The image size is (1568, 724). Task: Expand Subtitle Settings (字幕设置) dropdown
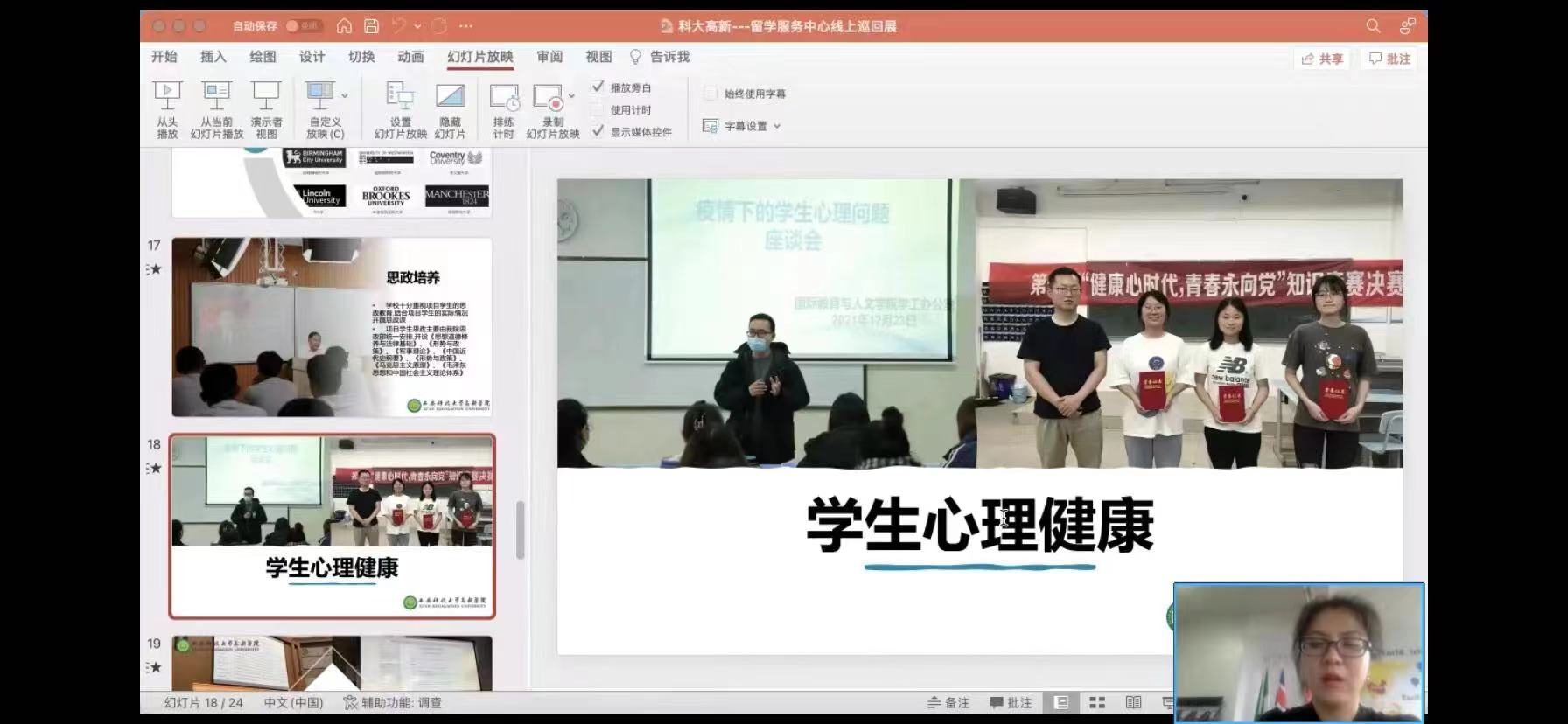pos(777,126)
